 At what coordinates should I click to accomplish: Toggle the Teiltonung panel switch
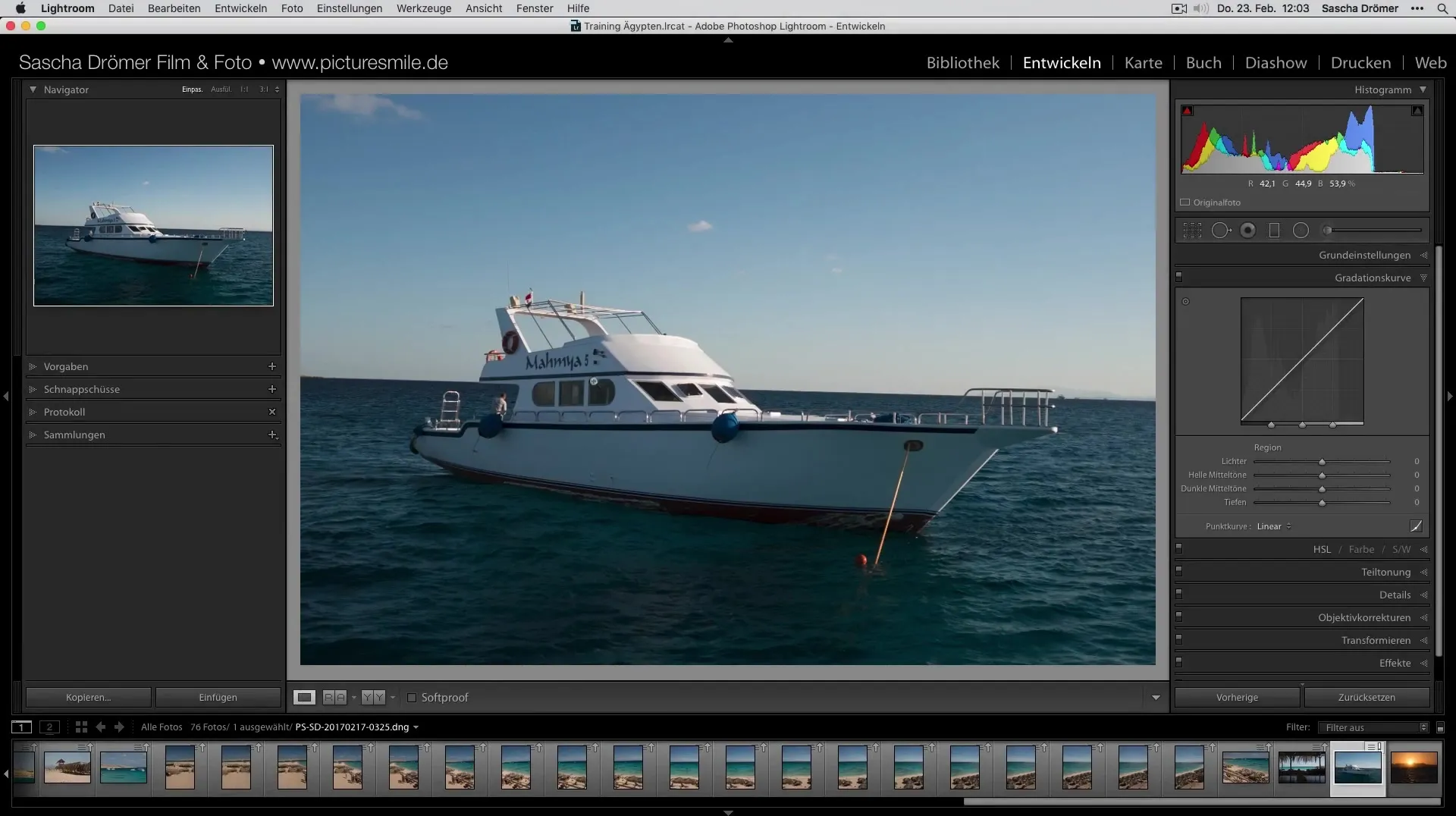click(1178, 572)
